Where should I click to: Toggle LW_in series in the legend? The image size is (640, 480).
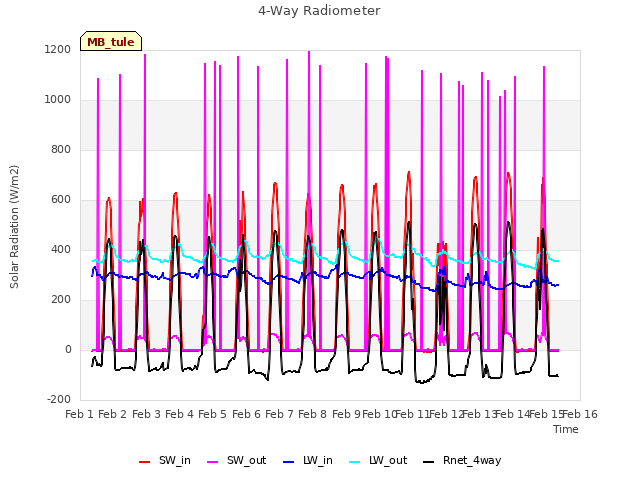point(308,460)
